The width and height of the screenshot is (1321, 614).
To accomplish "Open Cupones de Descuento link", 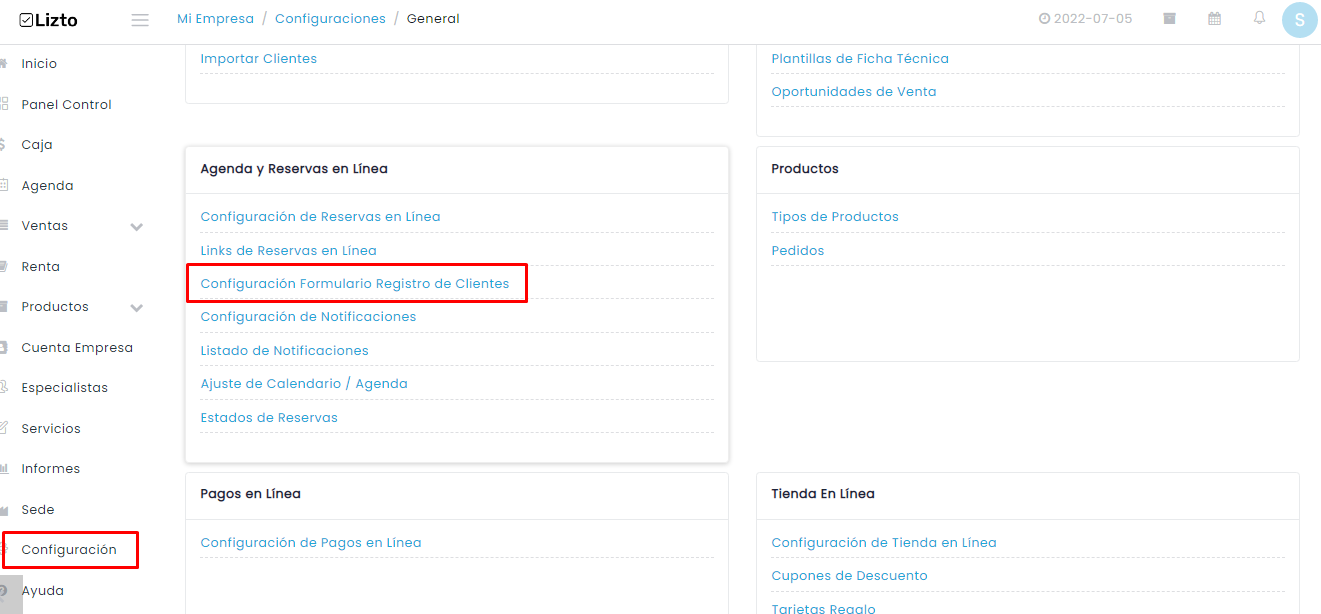I will coord(849,576).
